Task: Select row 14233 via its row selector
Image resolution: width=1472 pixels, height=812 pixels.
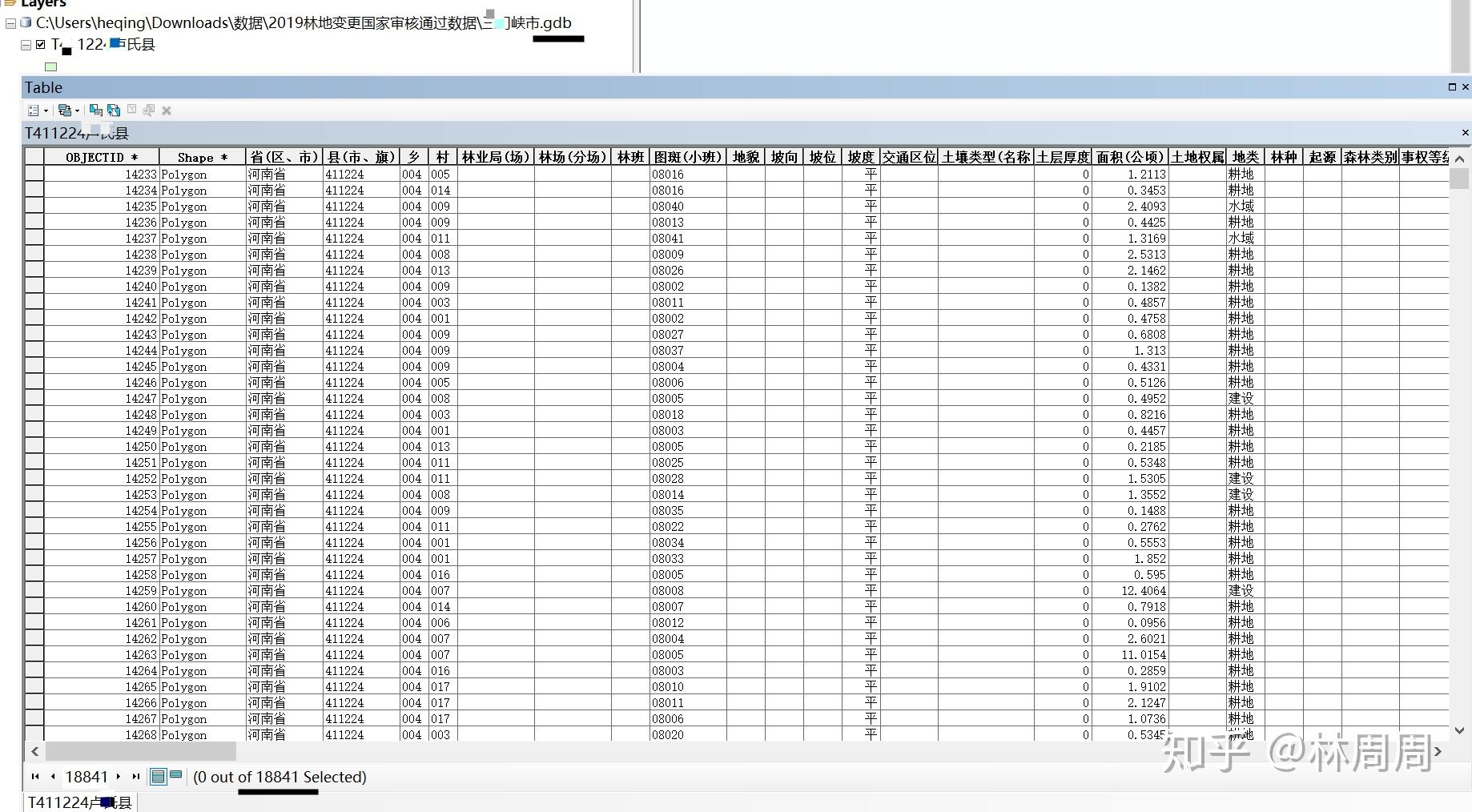Action: pyautogui.click(x=34, y=174)
